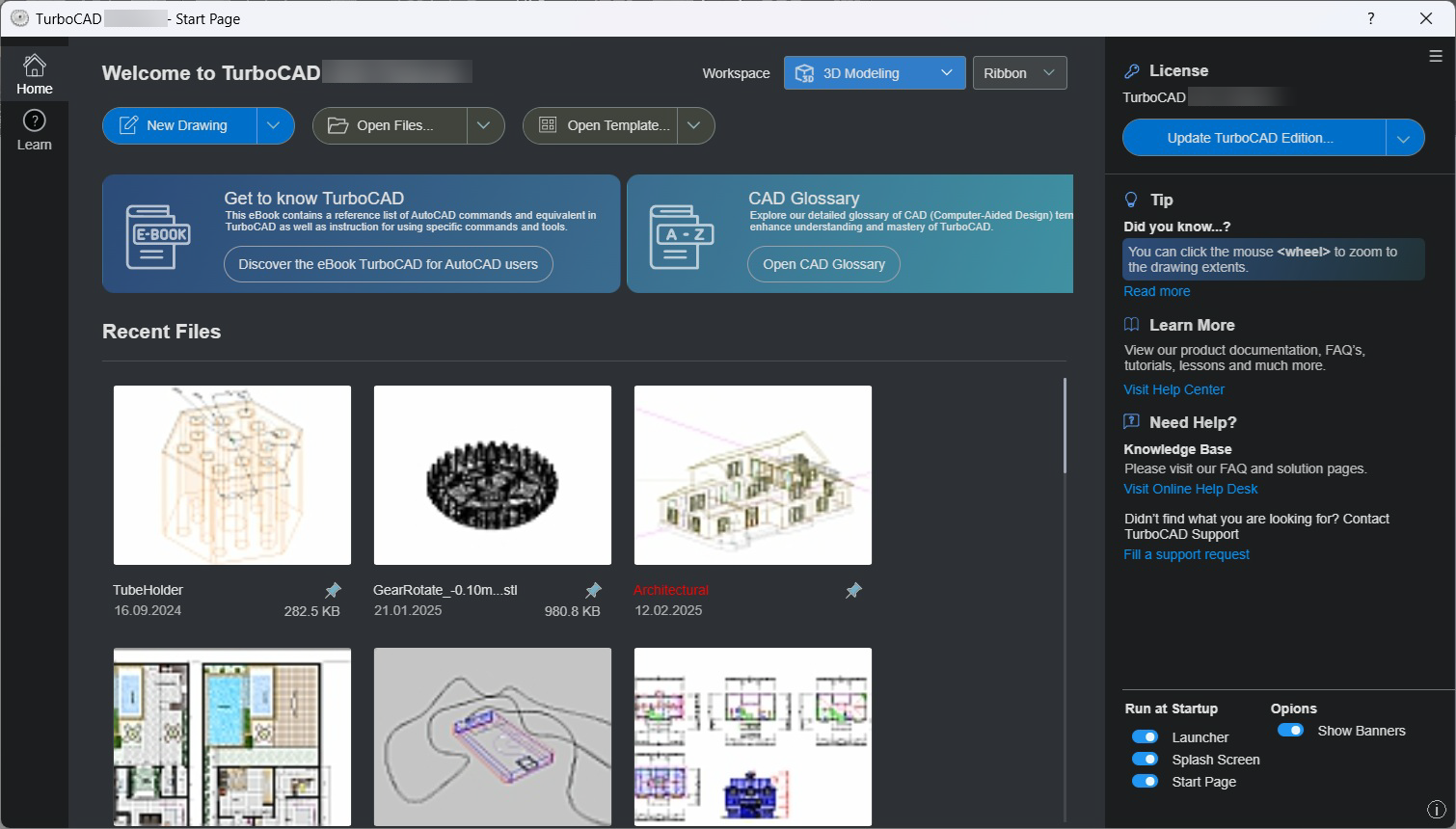Expand the Open Files dropdown arrow
The image size is (1456, 829).
[x=485, y=125]
